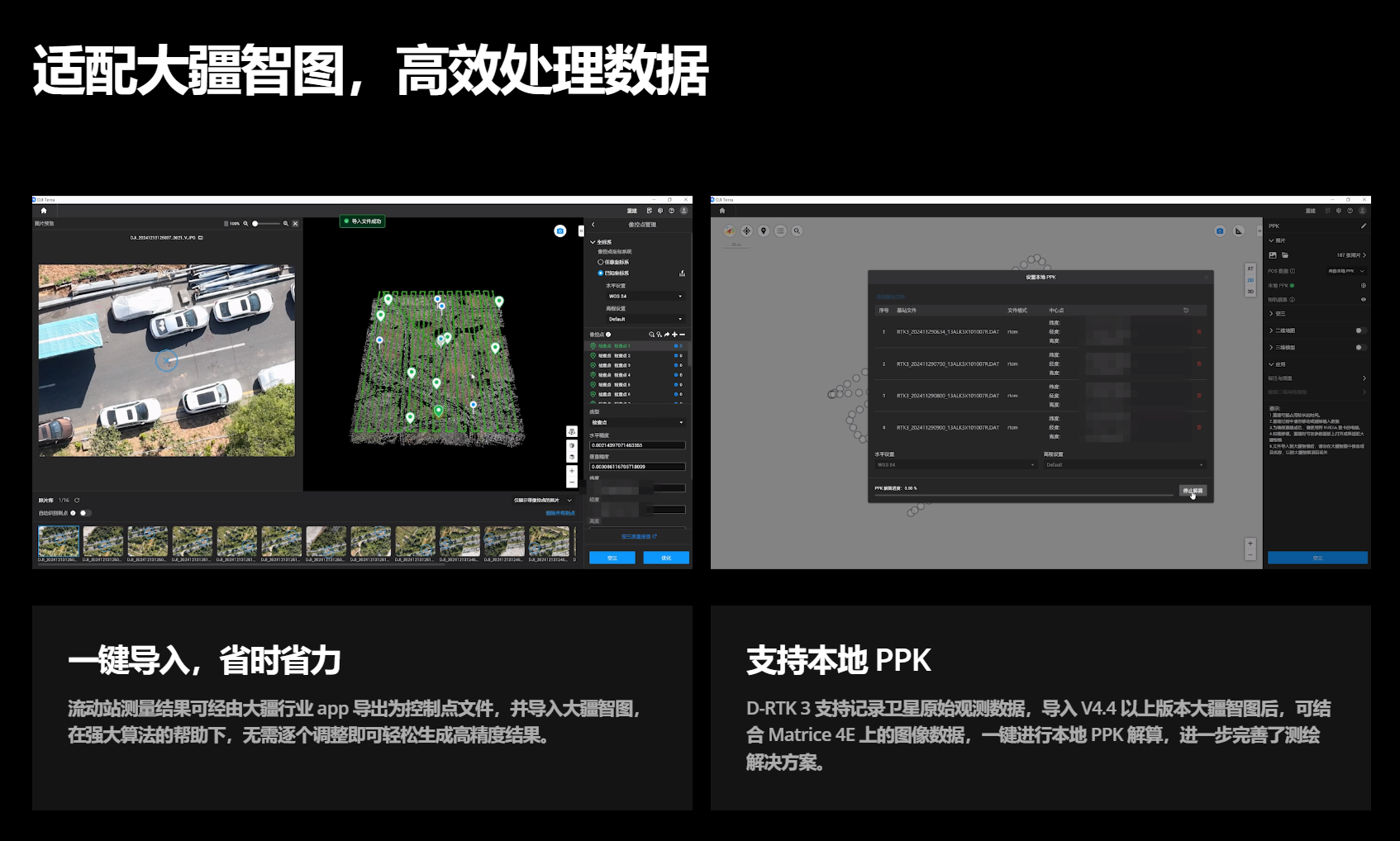This screenshot has width=1400, height=841.
Task: Click the search icon in PPK map toolbar
Action: [797, 231]
